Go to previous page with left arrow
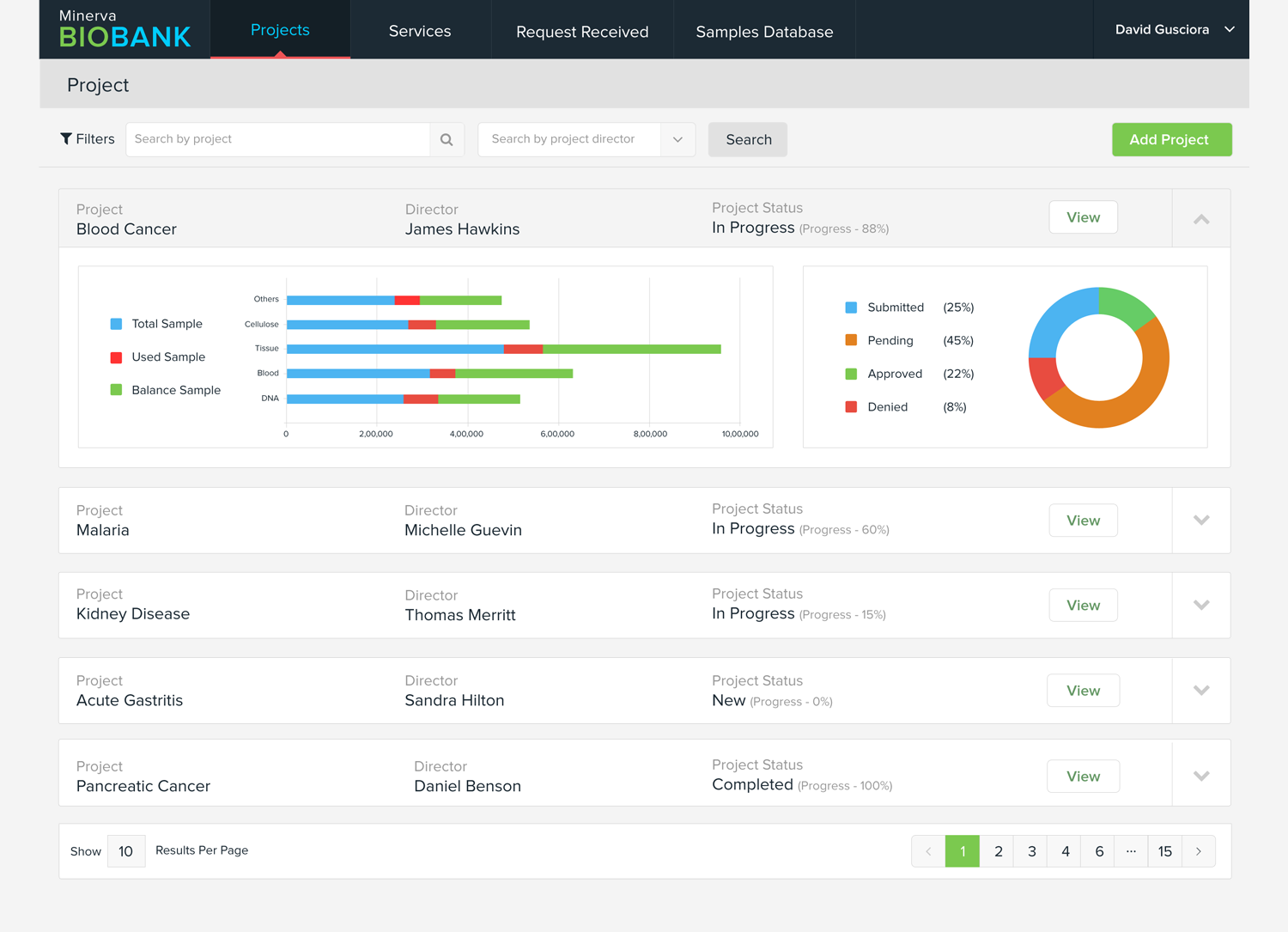This screenshot has height=932, width=1288. point(928,851)
